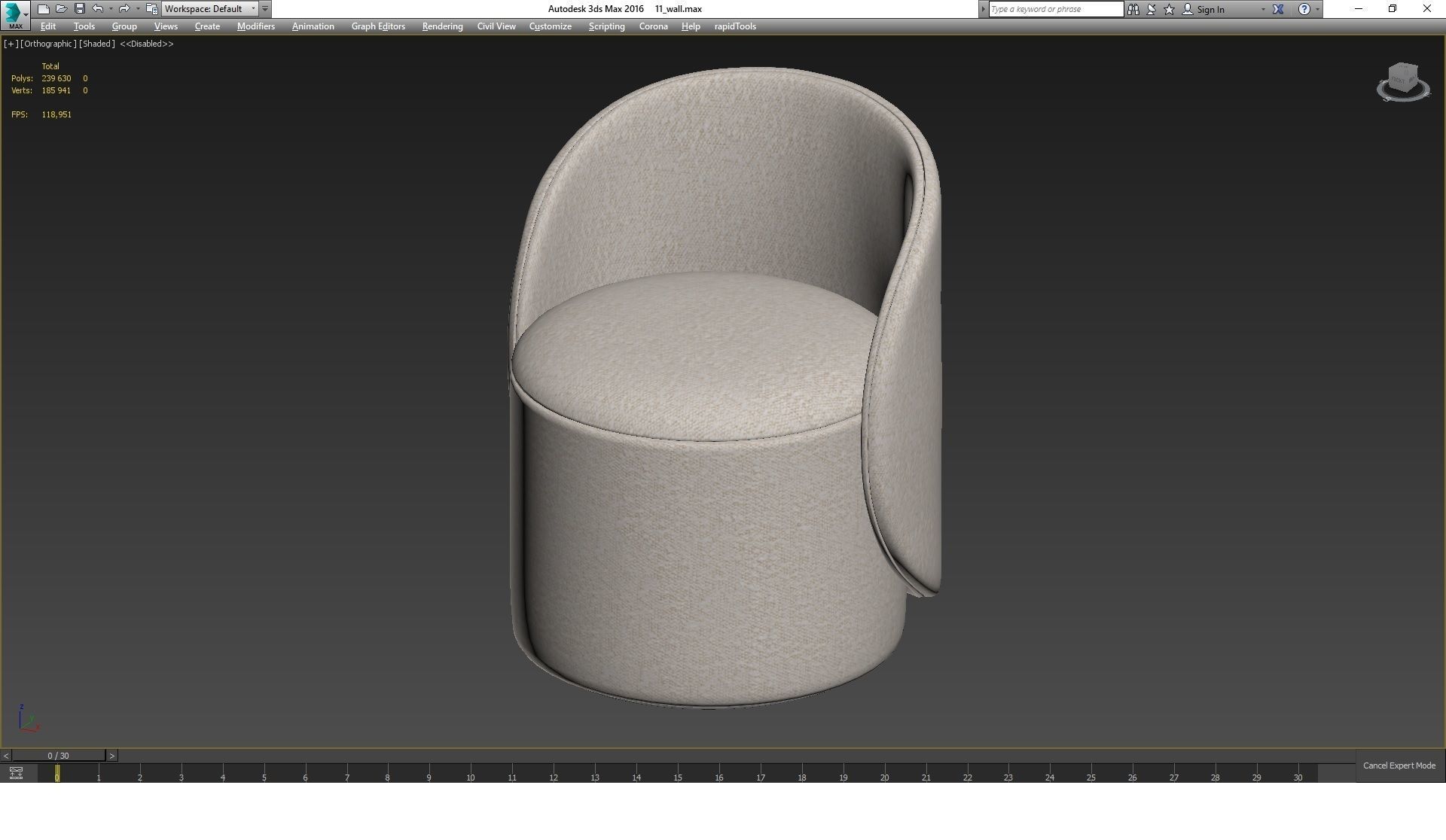The height and width of the screenshot is (840, 1446).
Task: Step to next frame with right arrow
Action: (x=112, y=756)
